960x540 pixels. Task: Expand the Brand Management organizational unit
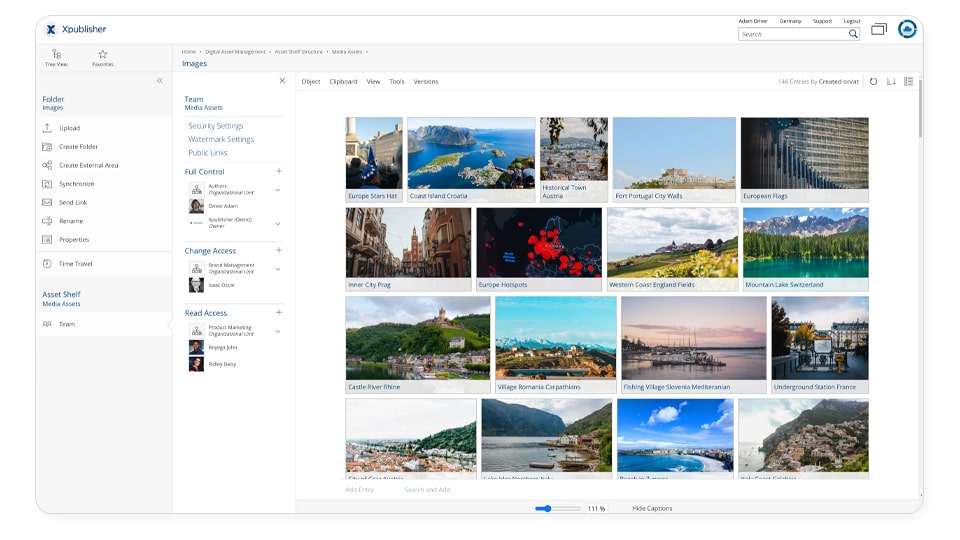tap(278, 269)
